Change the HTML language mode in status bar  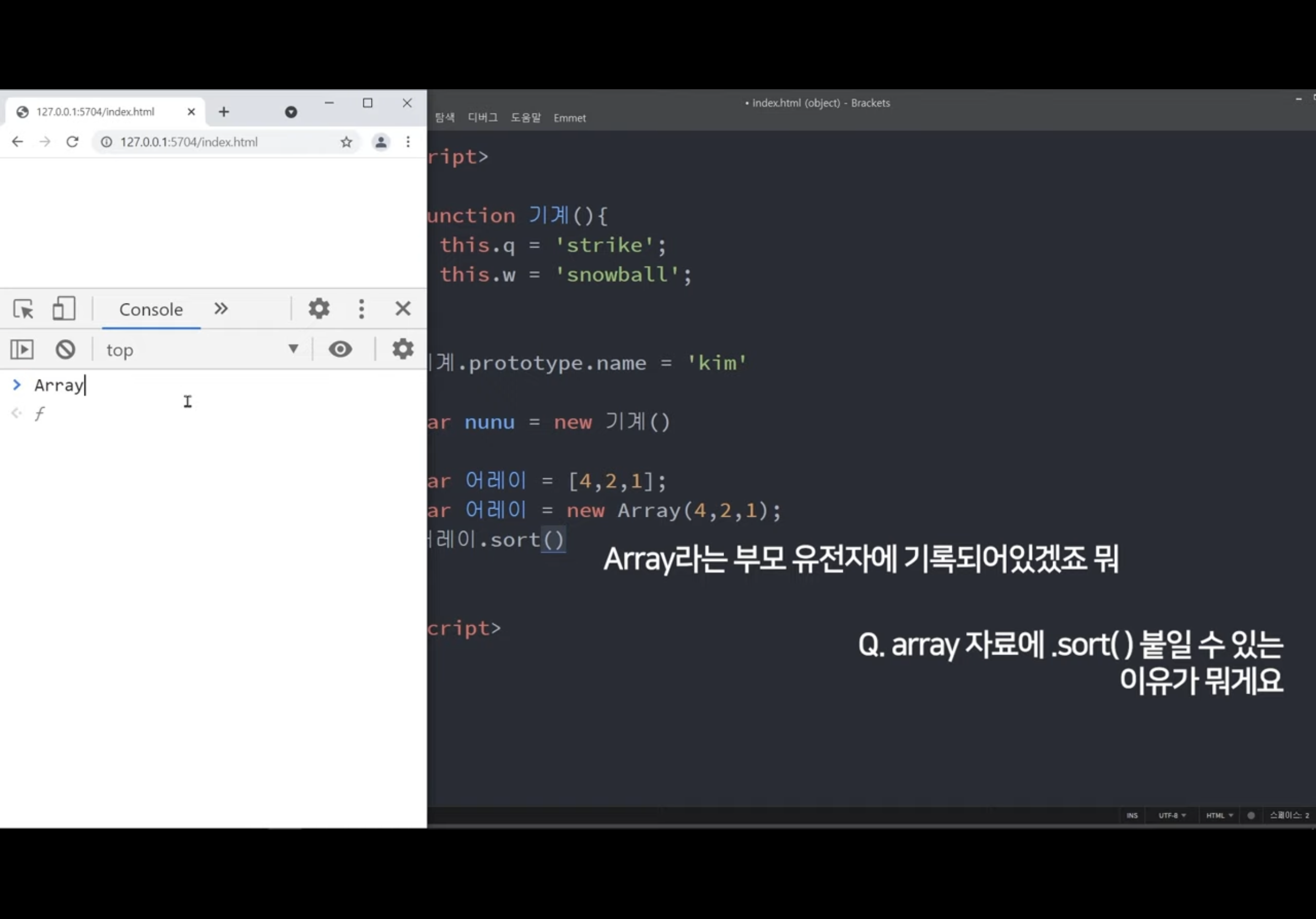[1218, 815]
